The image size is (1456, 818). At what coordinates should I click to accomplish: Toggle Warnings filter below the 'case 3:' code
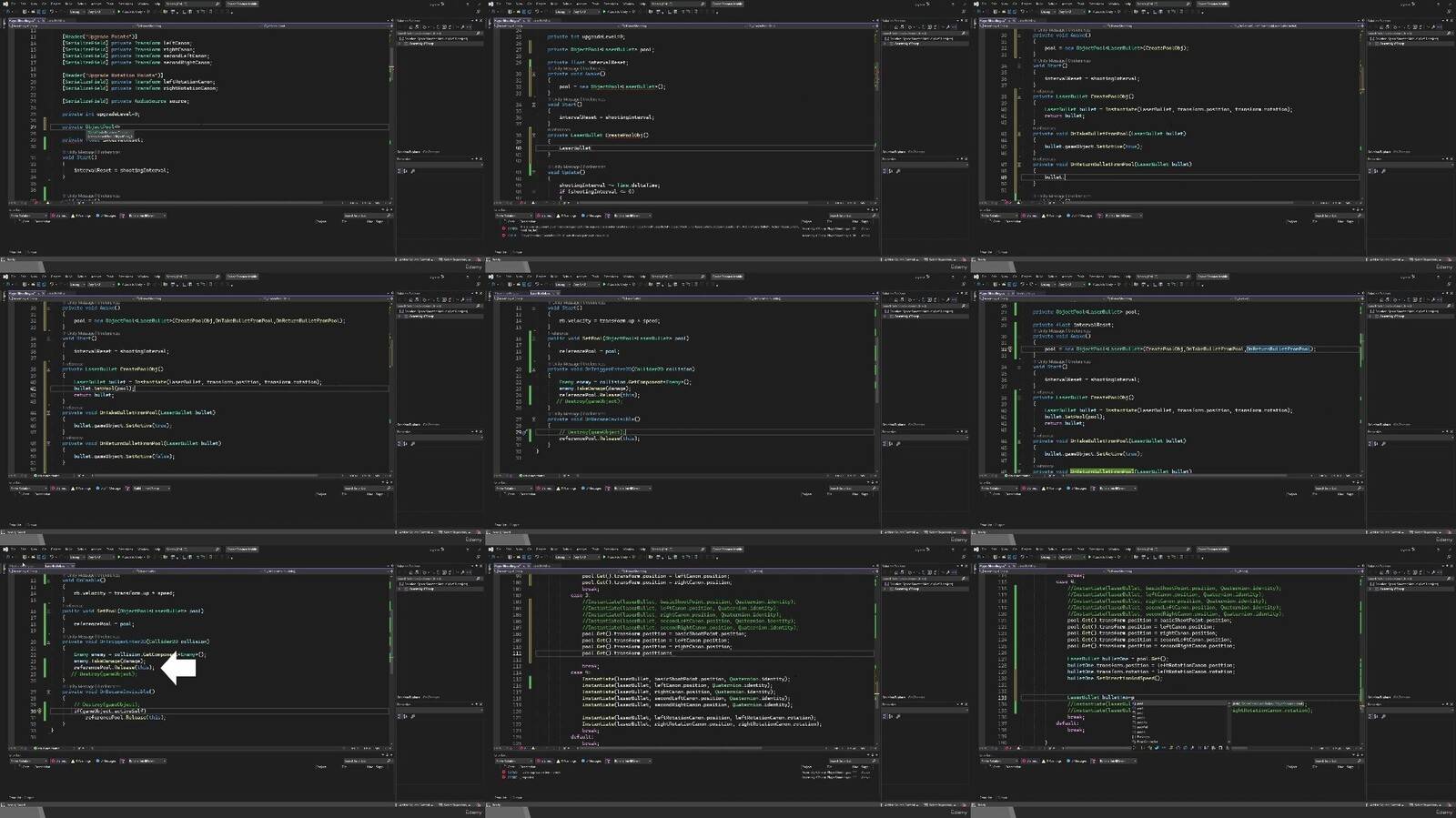click(x=566, y=762)
